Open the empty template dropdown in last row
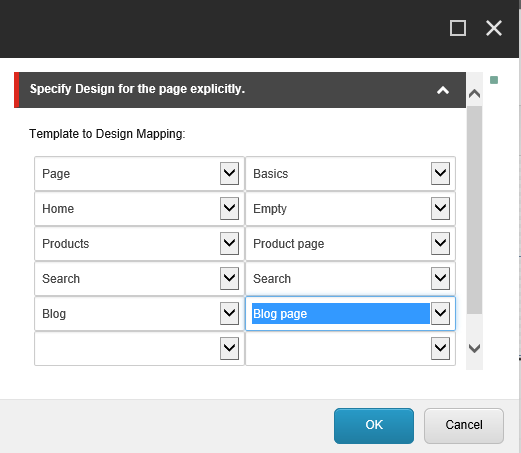This screenshot has height=453, width=521. pos(229,348)
